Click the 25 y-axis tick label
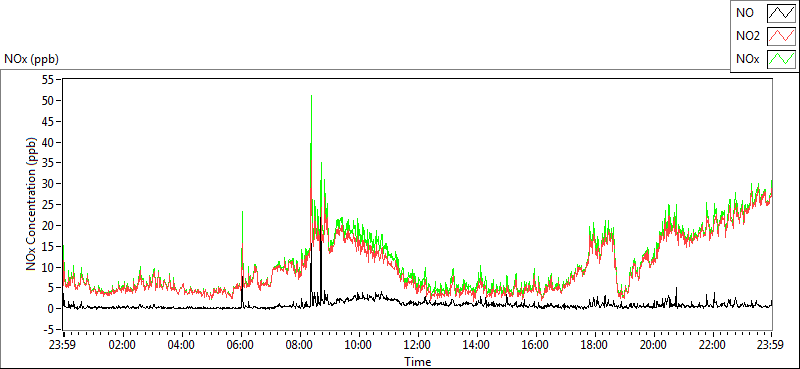This screenshot has width=800, height=369. coord(47,205)
